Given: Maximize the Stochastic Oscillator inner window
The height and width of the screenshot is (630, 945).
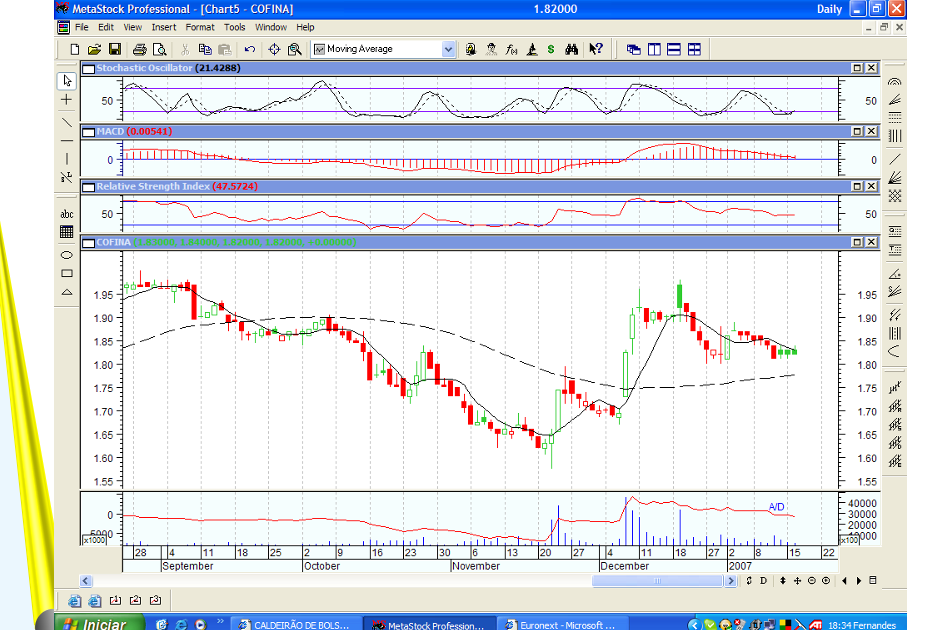Looking at the screenshot, I should (x=857, y=68).
